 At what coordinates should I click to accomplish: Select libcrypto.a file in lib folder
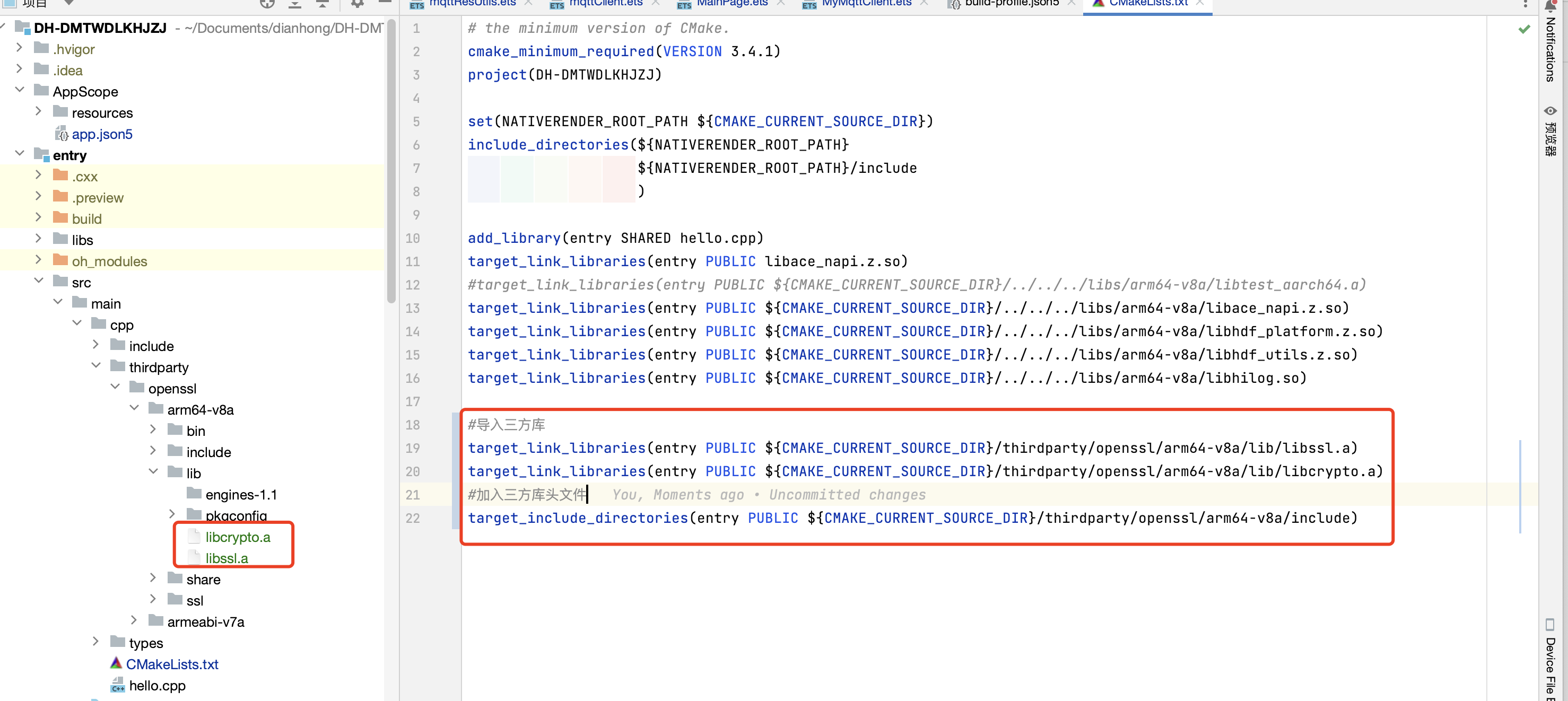(x=238, y=537)
